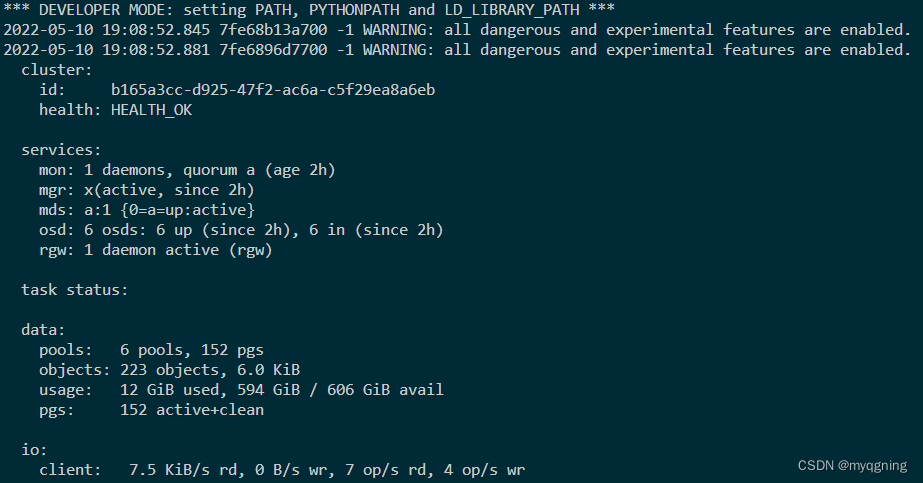
Task: Click the second WARNING timestamp 19:08:52.881
Action: pos(134,49)
